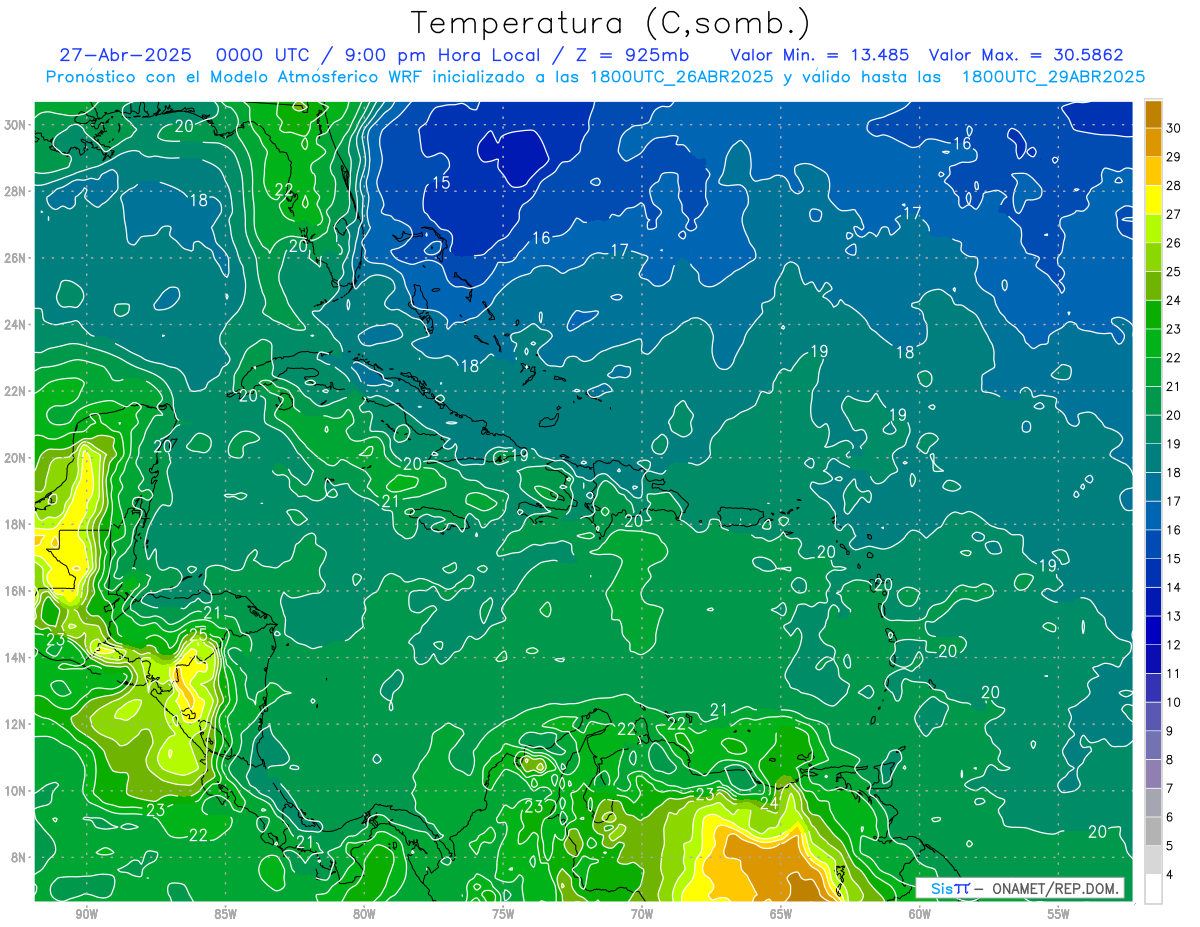The height and width of the screenshot is (927, 1200).
Task: Click the 55W longitude axis label
Action: pyautogui.click(x=1059, y=914)
